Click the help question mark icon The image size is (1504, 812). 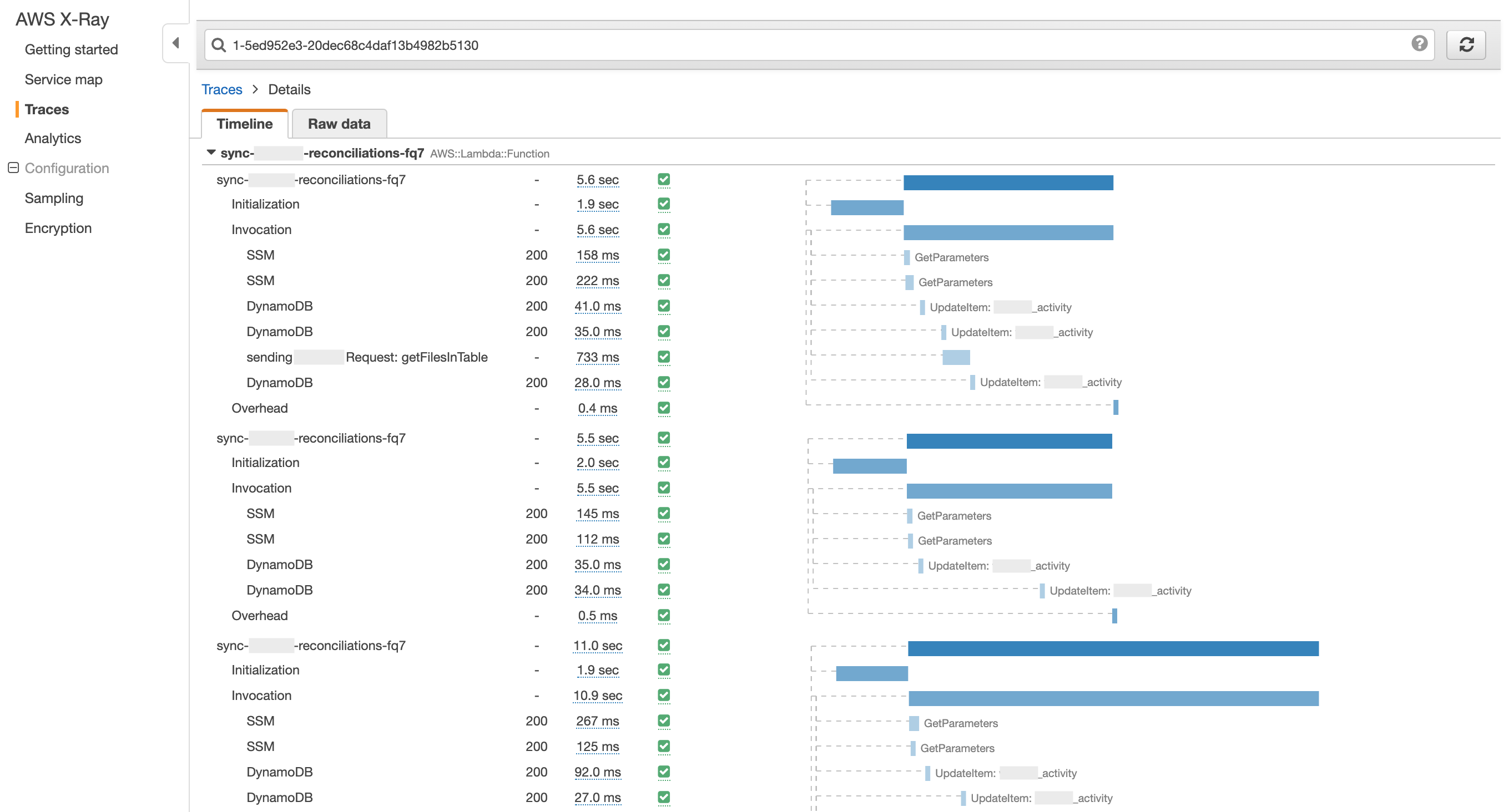(1421, 44)
